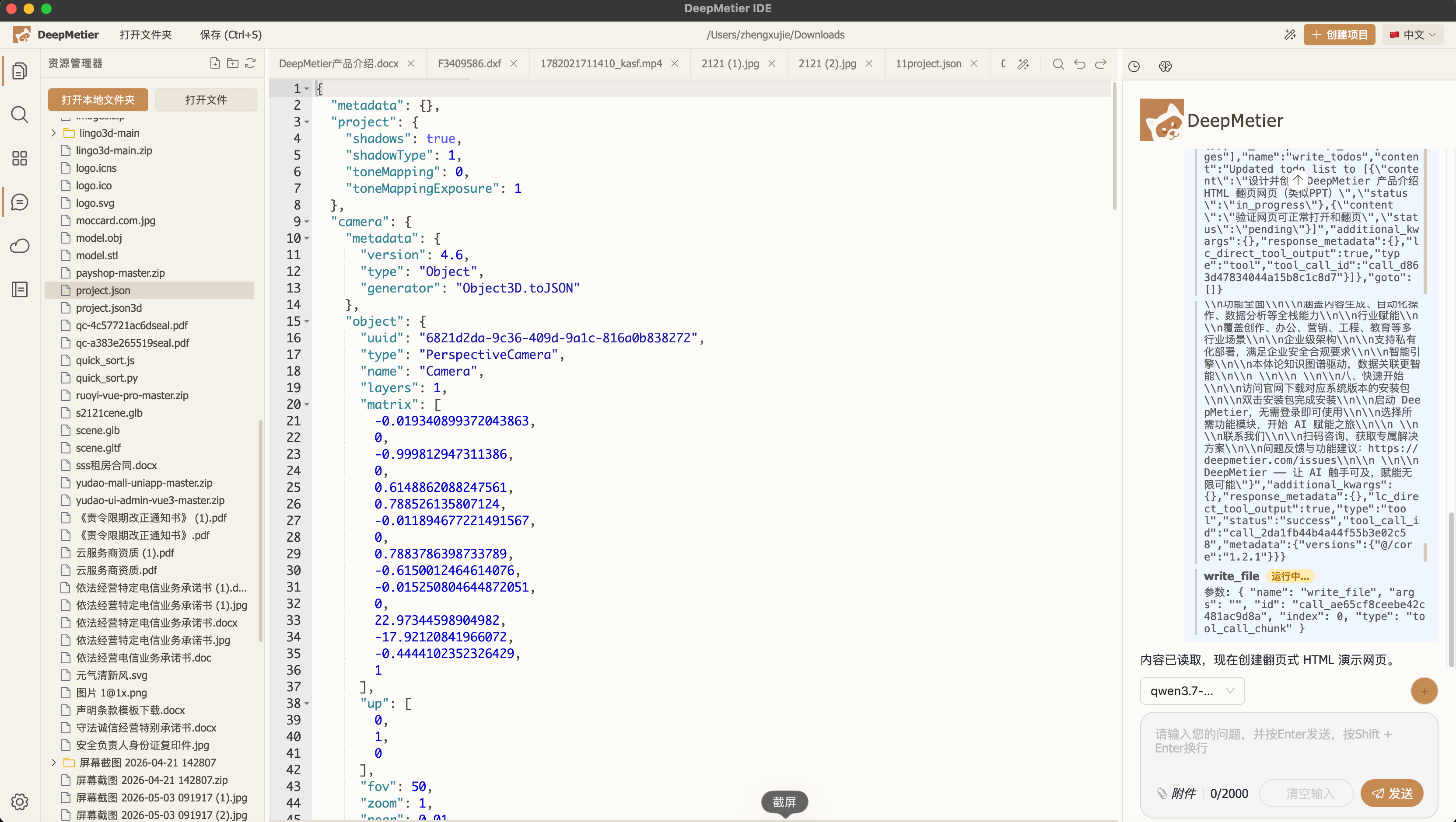
Task: Select logo.svg in the file tree
Action: (149, 203)
